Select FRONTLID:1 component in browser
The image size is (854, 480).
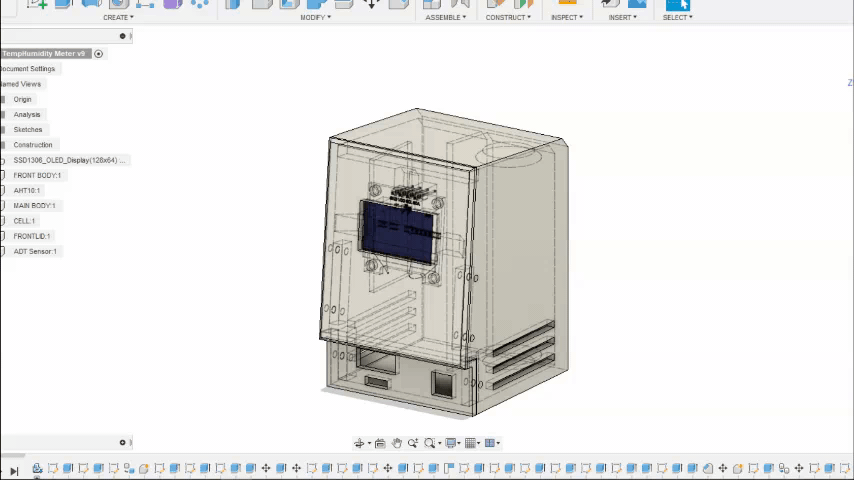pos(32,236)
